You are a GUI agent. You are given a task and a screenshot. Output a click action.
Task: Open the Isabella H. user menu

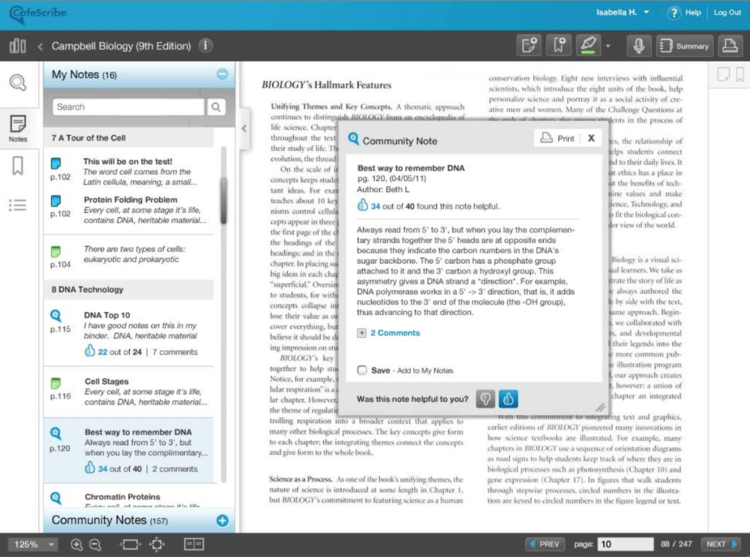pos(622,12)
